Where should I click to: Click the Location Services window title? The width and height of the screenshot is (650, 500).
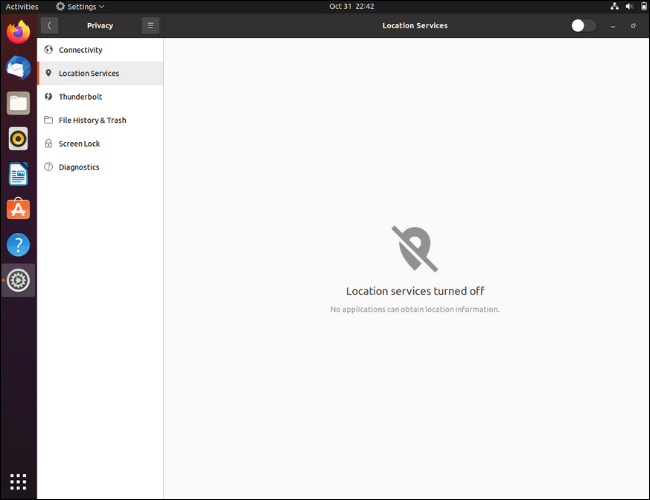tap(415, 26)
